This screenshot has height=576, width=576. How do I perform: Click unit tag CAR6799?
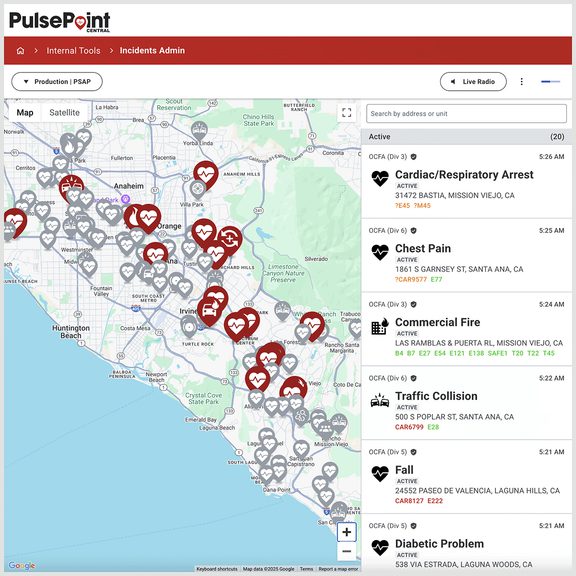coord(409,427)
